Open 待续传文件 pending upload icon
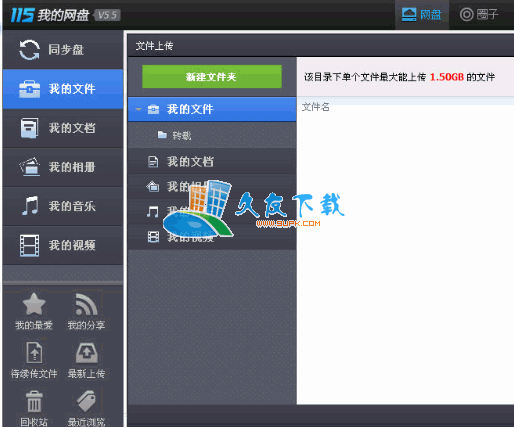This screenshot has width=514, height=427. click(34, 352)
